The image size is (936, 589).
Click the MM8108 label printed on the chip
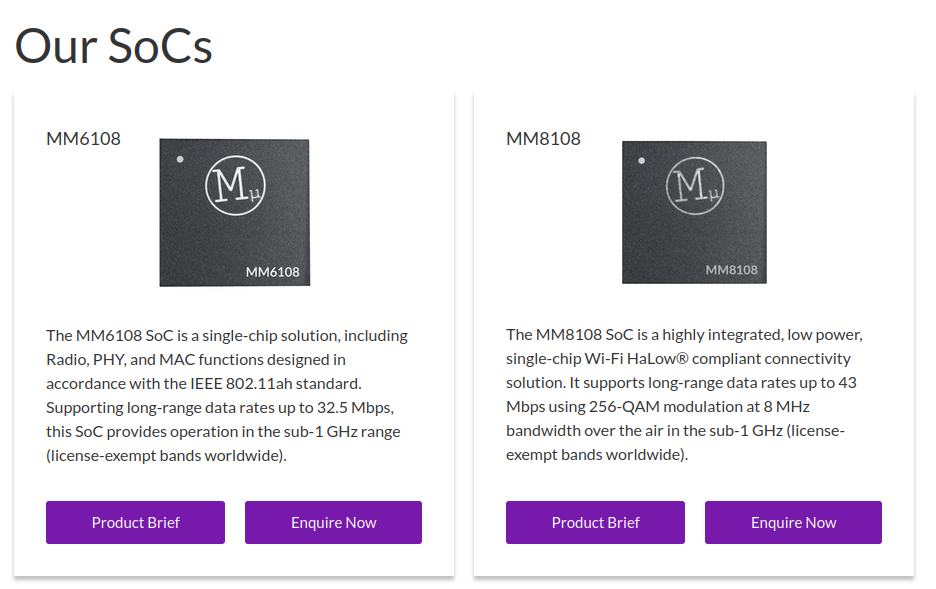731,270
